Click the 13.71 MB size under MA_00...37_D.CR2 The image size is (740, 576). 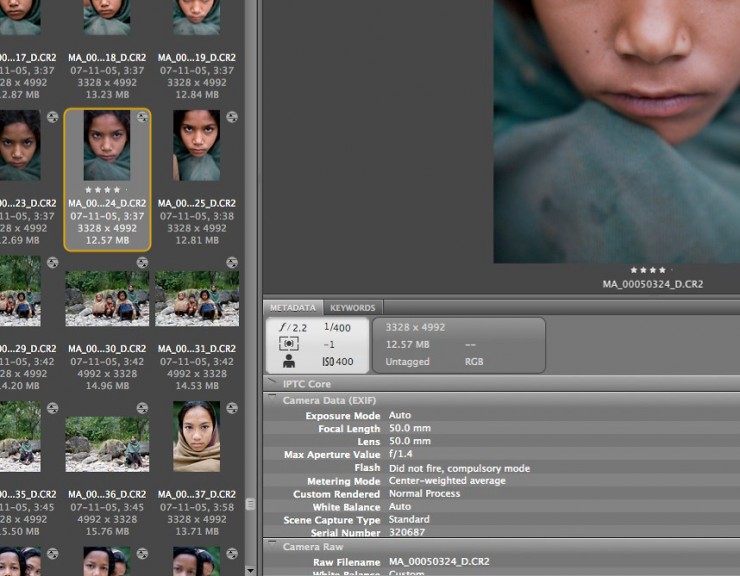(x=197, y=531)
